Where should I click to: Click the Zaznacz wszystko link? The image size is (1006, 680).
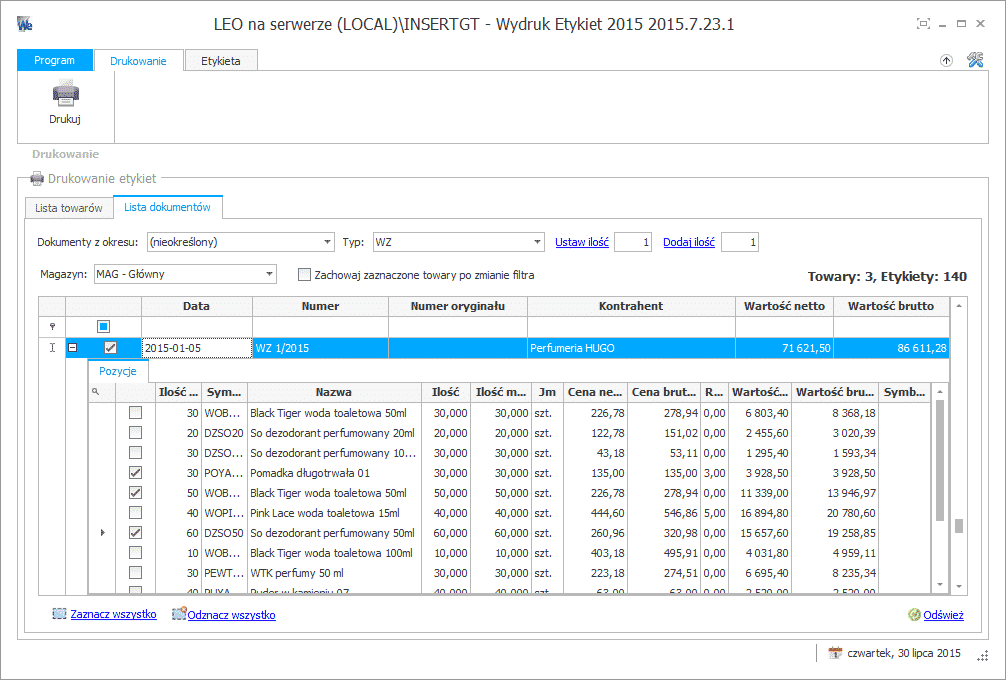click(x=114, y=614)
